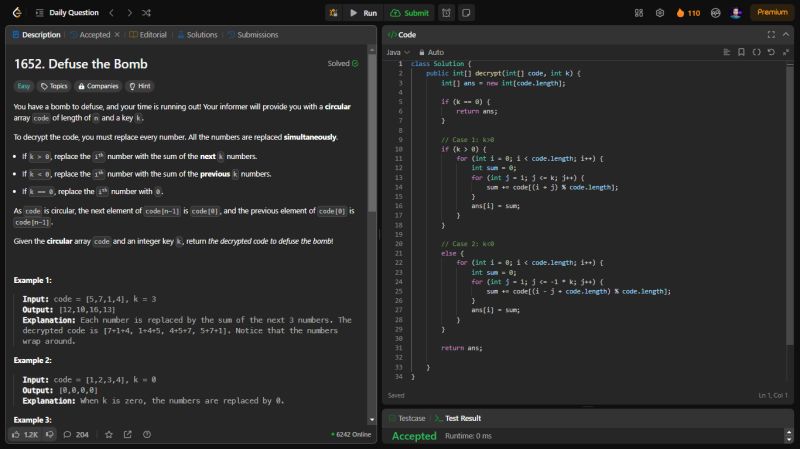Open the Solutions tab
The height and width of the screenshot is (449, 800).
[197, 35]
